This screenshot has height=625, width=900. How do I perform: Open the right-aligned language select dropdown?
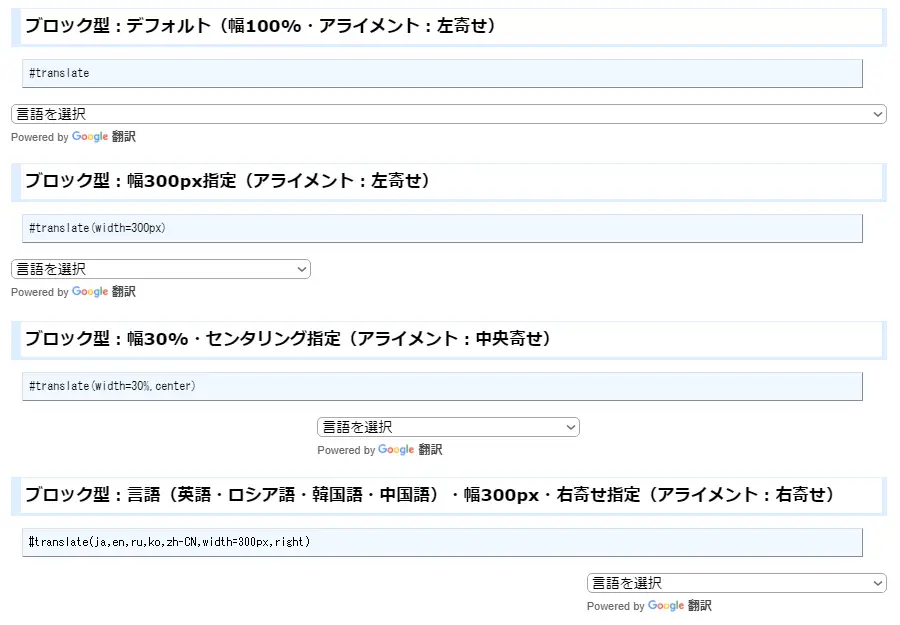coord(737,583)
